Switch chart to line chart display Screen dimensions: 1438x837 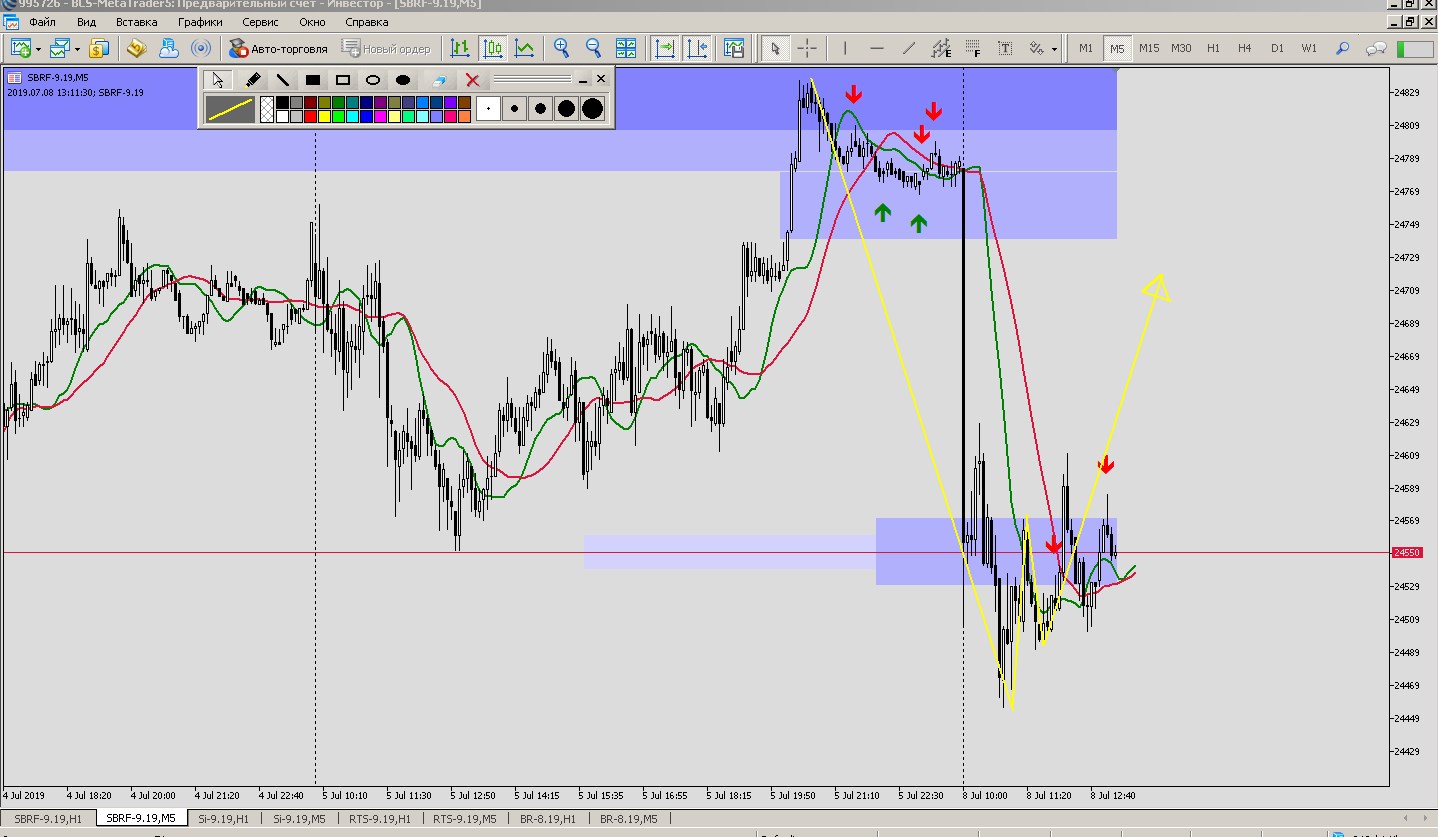[x=524, y=48]
